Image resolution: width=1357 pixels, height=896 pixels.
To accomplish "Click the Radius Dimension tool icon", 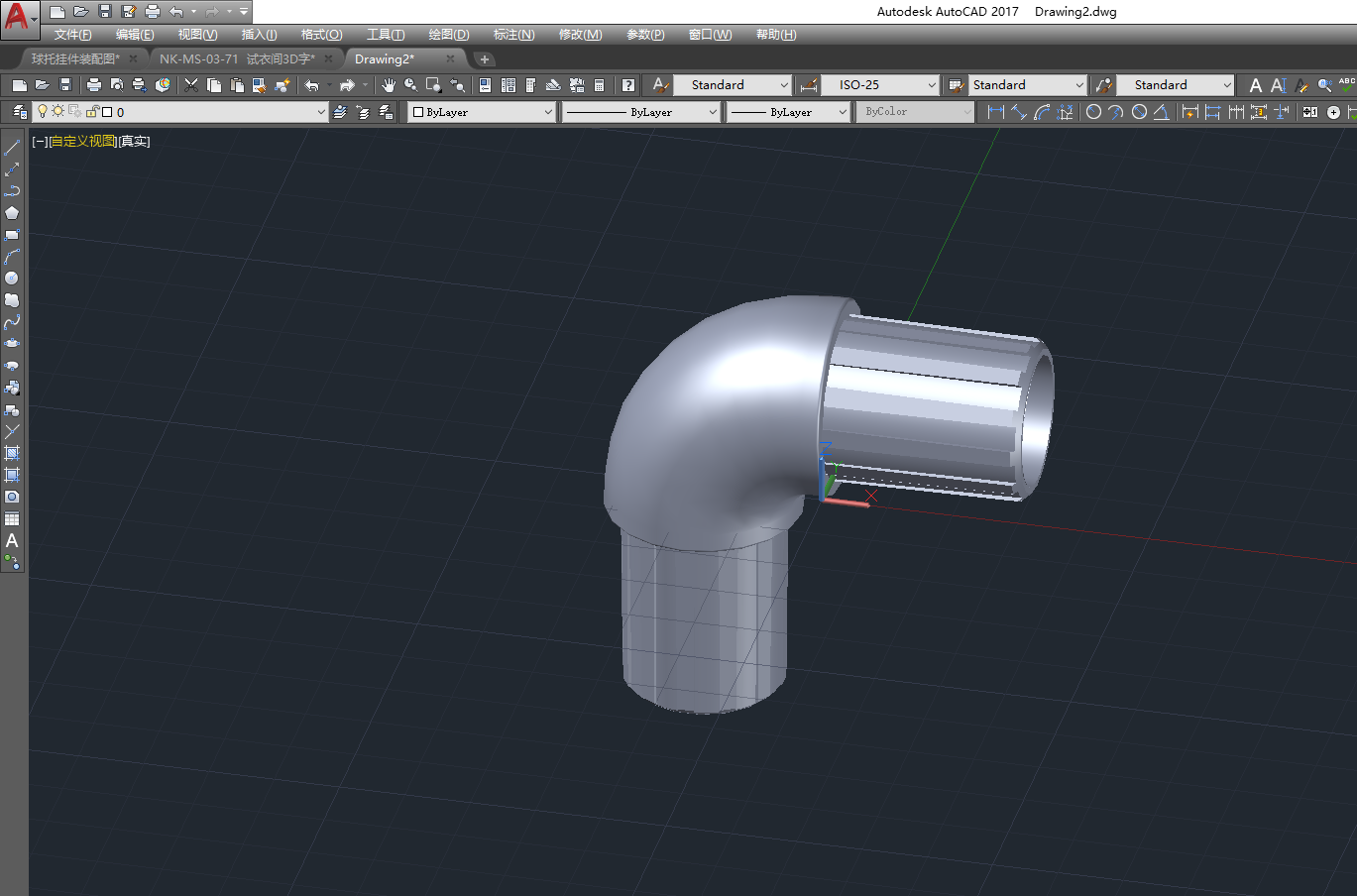I will point(1093,112).
